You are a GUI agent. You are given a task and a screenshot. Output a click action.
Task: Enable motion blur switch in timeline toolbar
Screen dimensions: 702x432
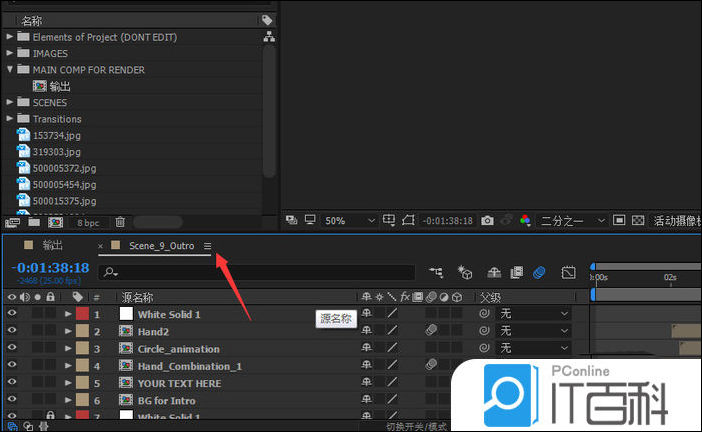coord(539,272)
